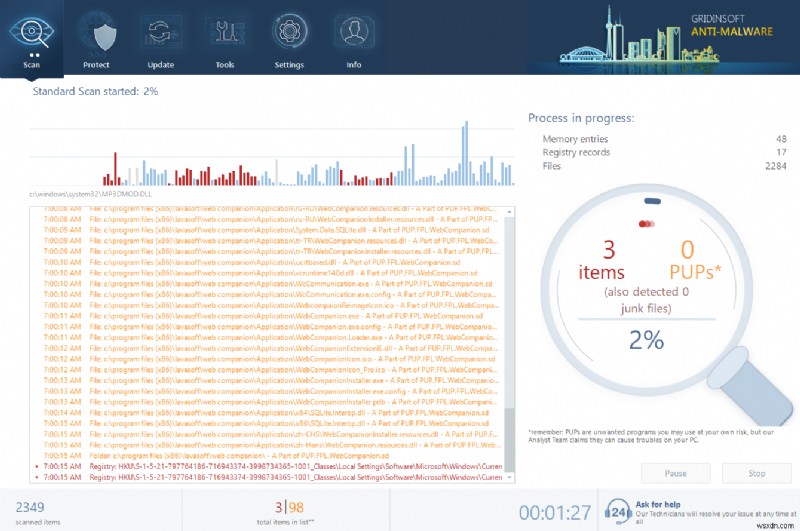Click the Gridinsoft Anti-Malware city logo
Screen dimensions: 800x531
coord(665,35)
